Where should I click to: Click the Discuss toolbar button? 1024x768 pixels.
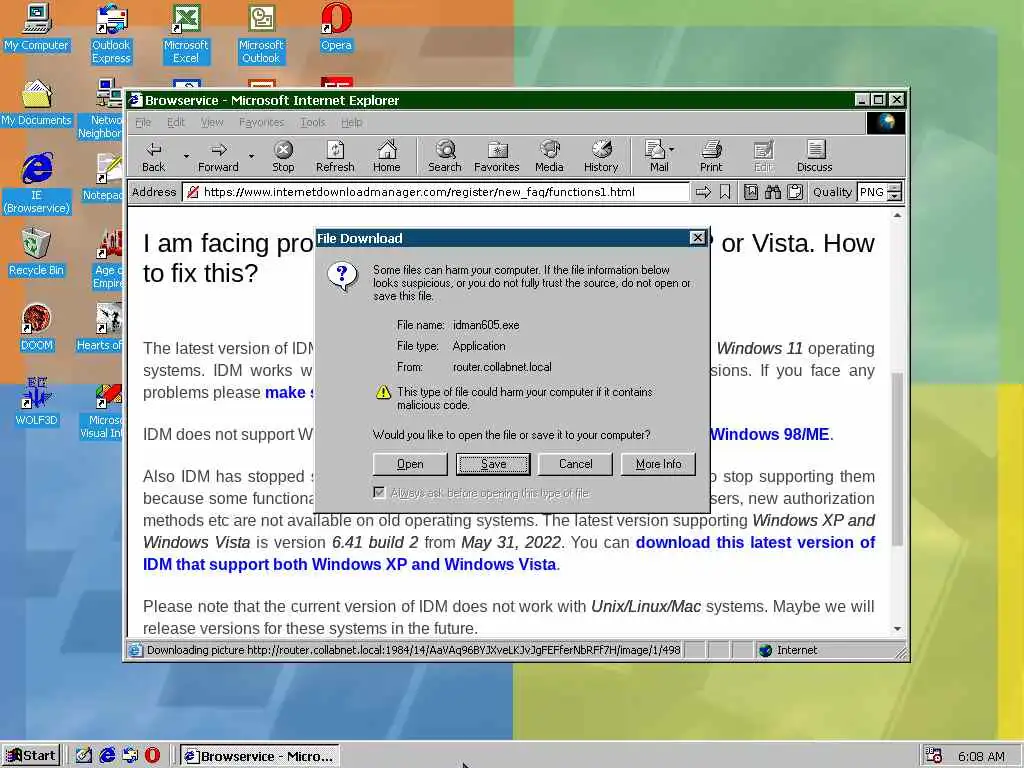click(x=814, y=157)
